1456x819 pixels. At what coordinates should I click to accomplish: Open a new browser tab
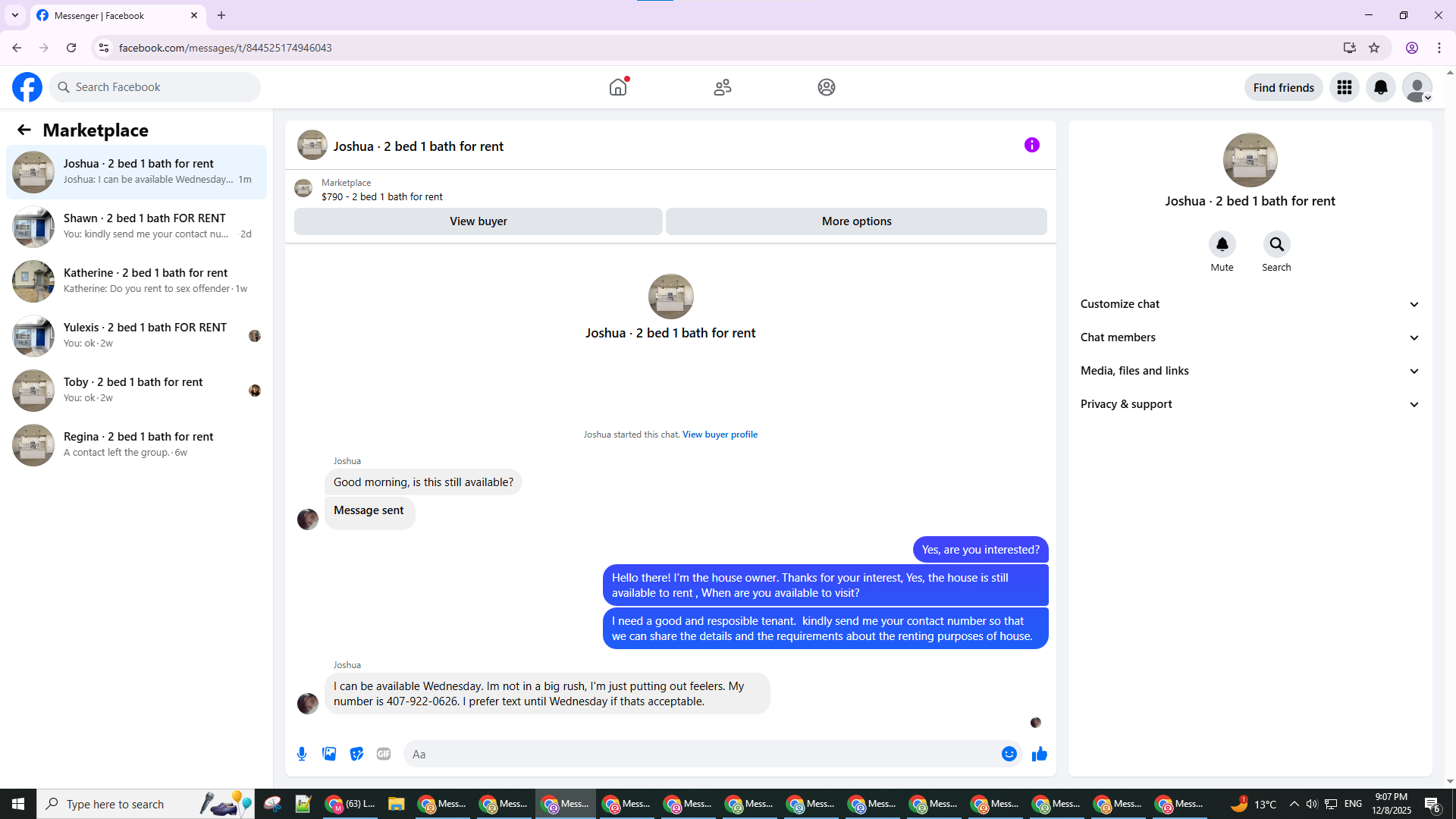(x=221, y=15)
